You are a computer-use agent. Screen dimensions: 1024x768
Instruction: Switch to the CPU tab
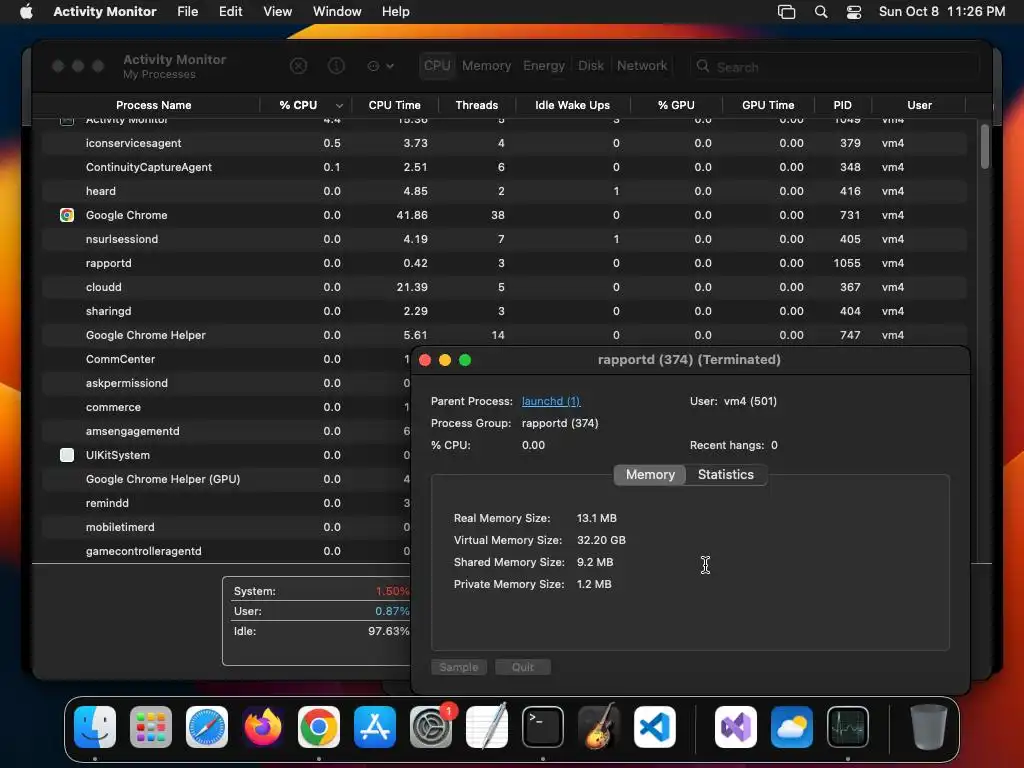tap(437, 65)
